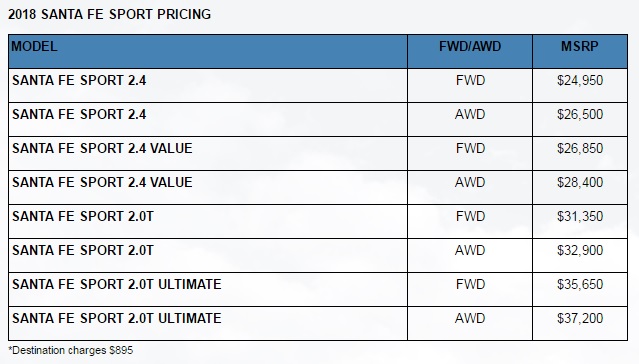Select the 2018 Santa Fe Sport Pricing title
Screen dimensions: 639x364
coord(109,14)
